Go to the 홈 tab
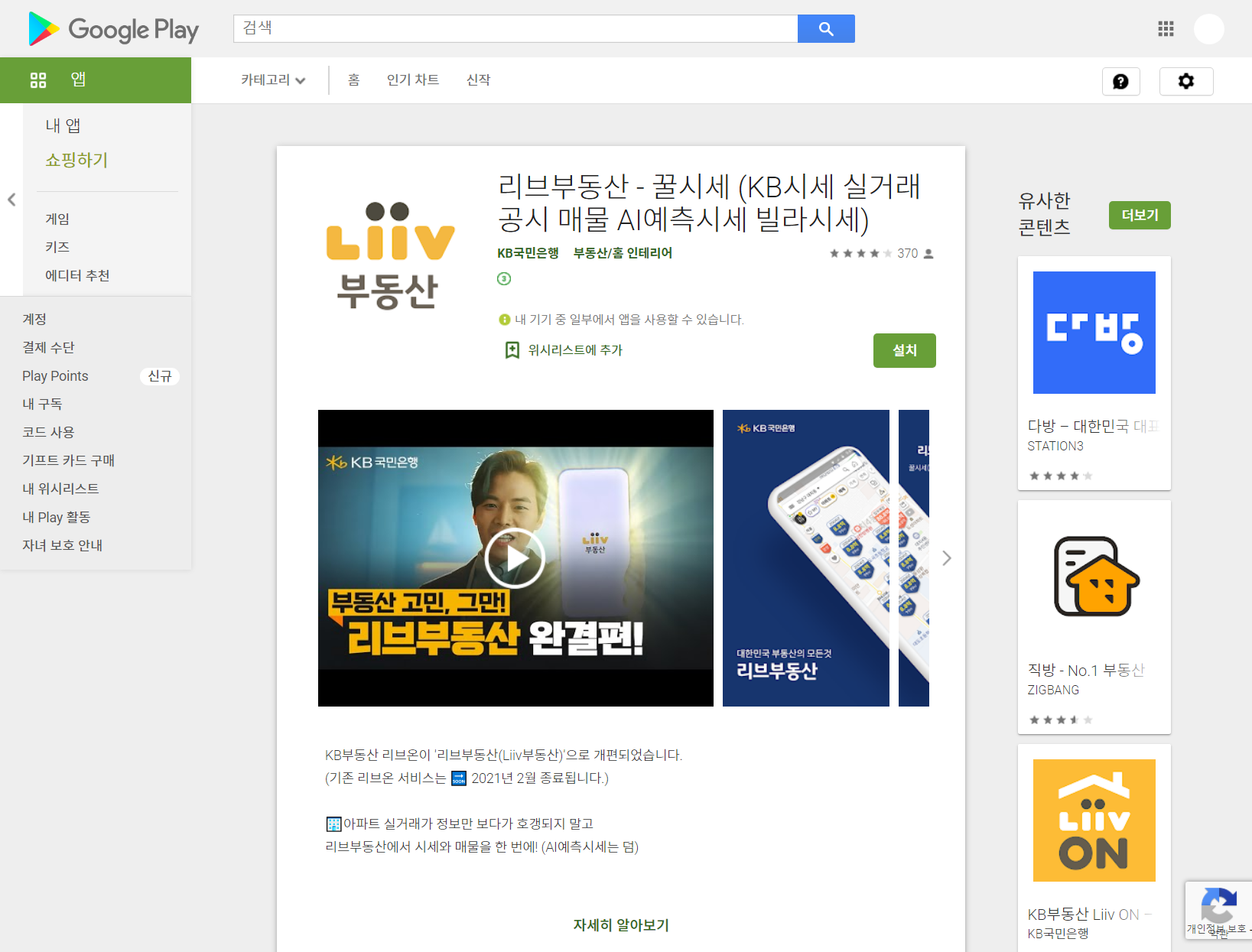The image size is (1252, 952). (x=353, y=80)
